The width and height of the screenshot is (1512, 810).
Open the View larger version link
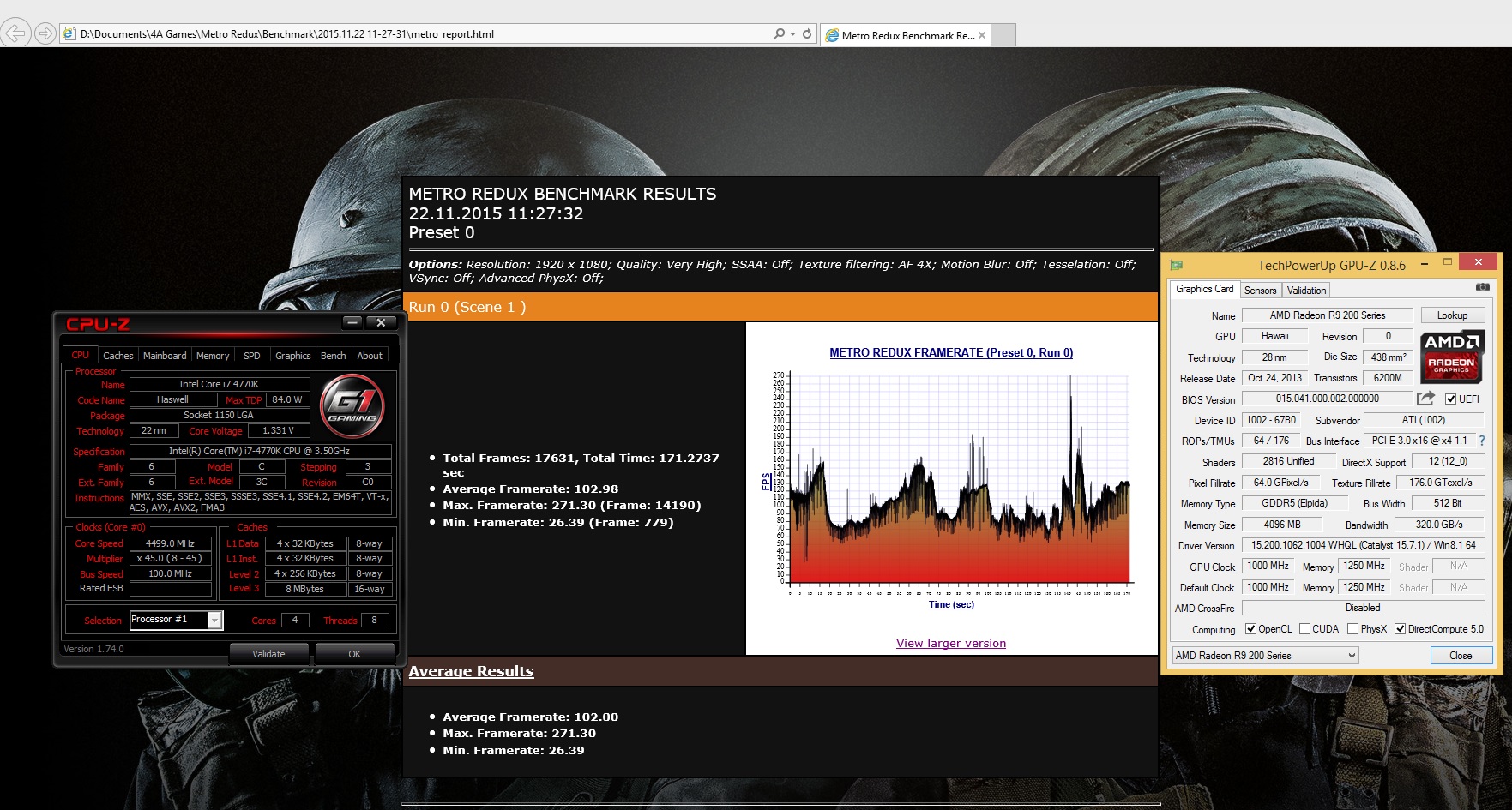point(951,644)
